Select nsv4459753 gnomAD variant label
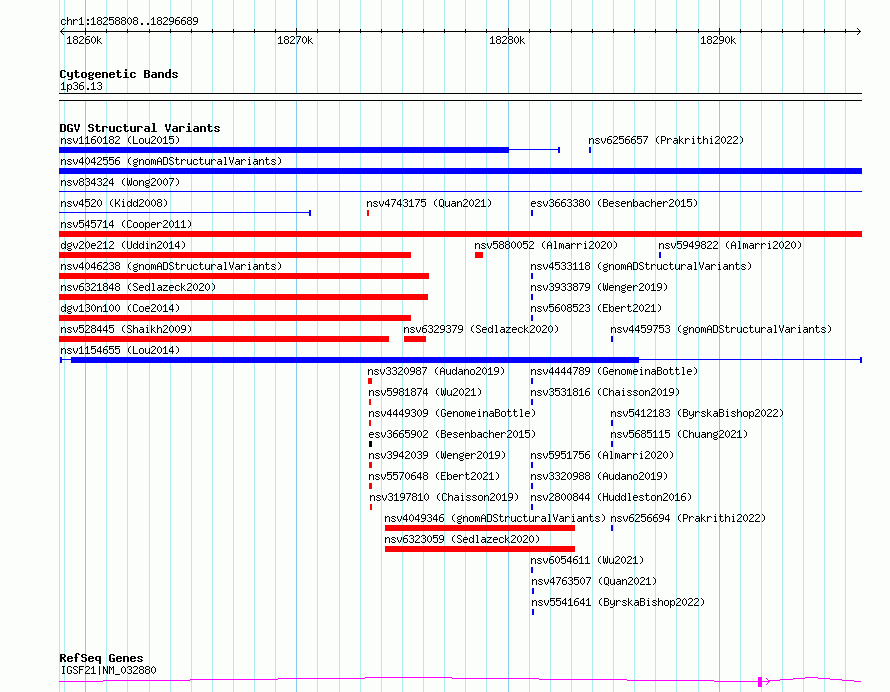The height and width of the screenshot is (692, 890). [721, 329]
